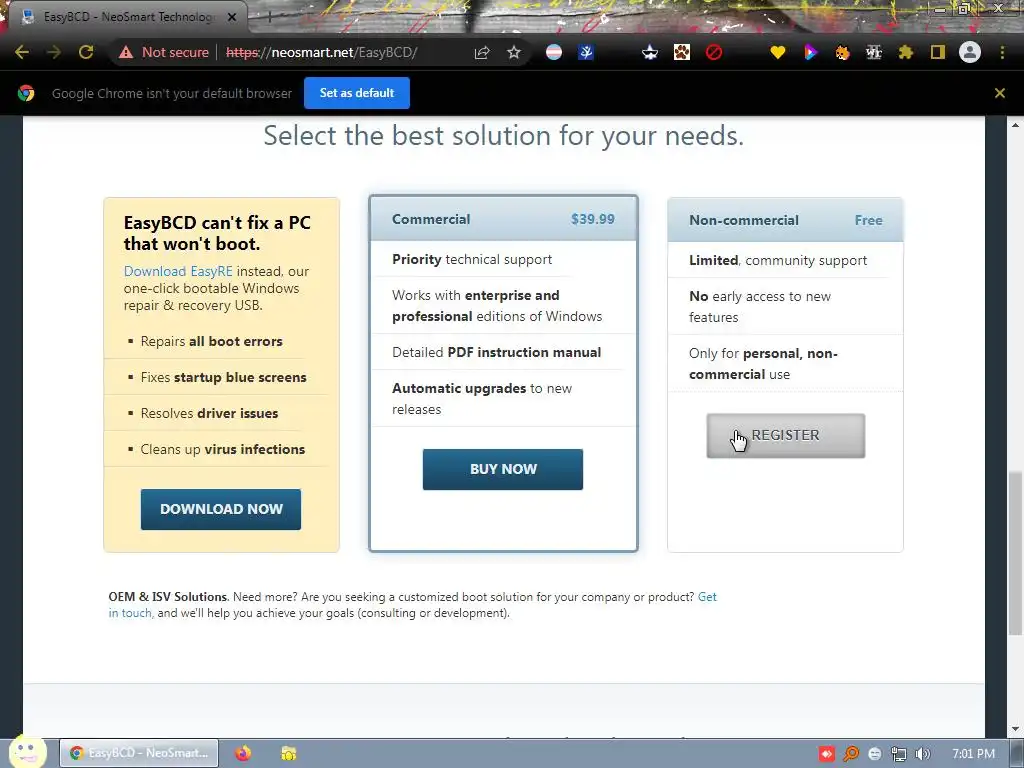
Task: Launch Firefox from the taskbar
Action: pos(243,753)
